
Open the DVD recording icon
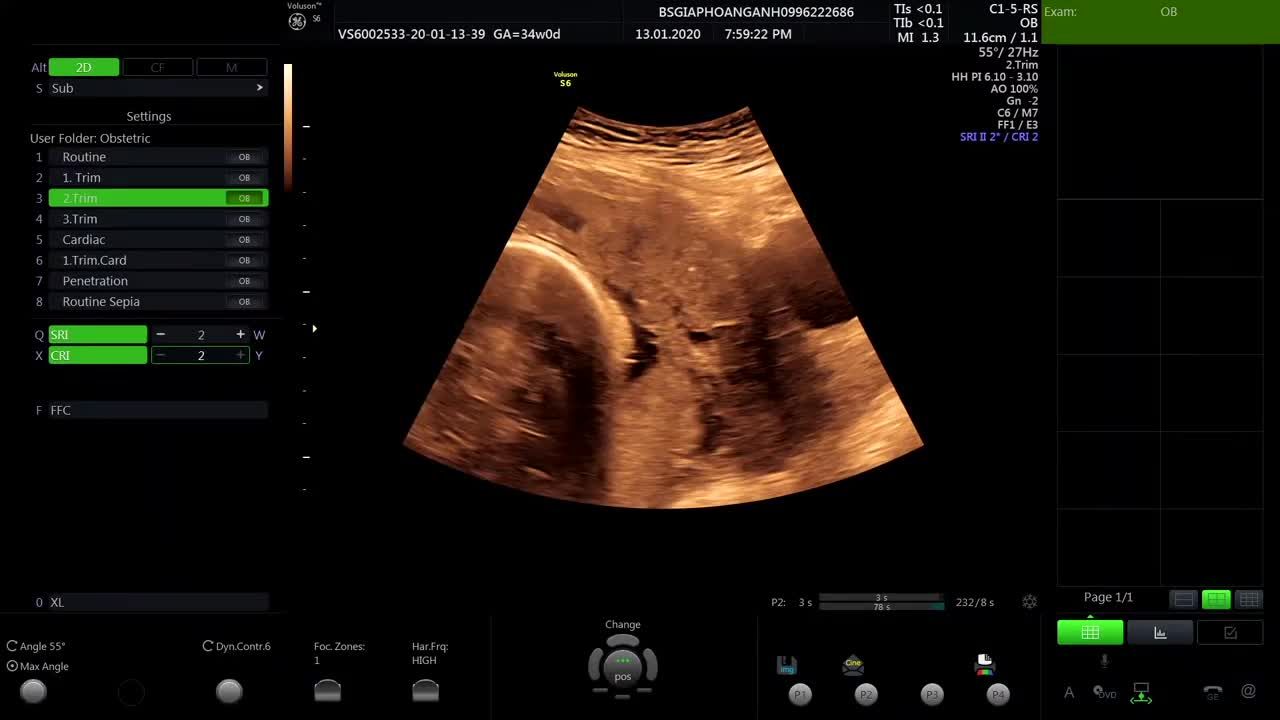[1105, 692]
